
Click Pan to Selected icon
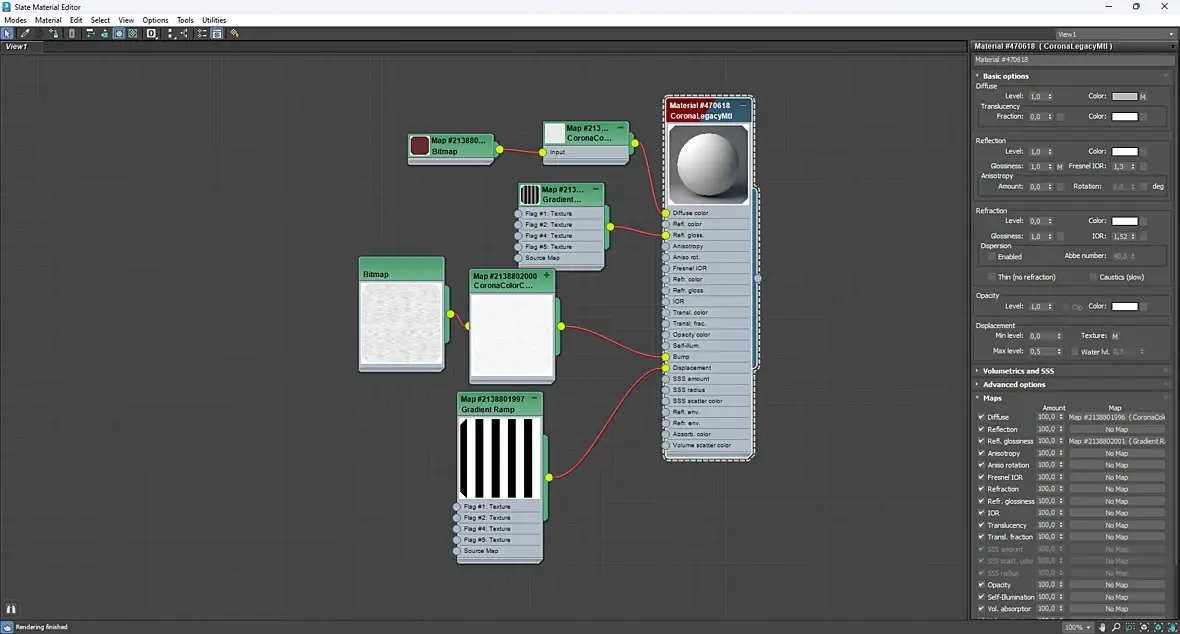pos(1172,627)
